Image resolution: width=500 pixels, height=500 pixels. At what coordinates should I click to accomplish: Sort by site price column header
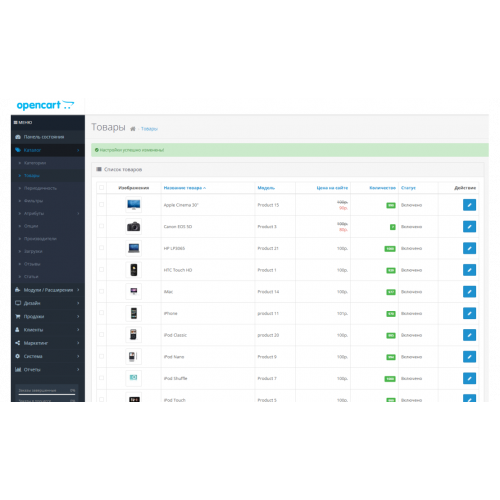pyautogui.click(x=332, y=188)
